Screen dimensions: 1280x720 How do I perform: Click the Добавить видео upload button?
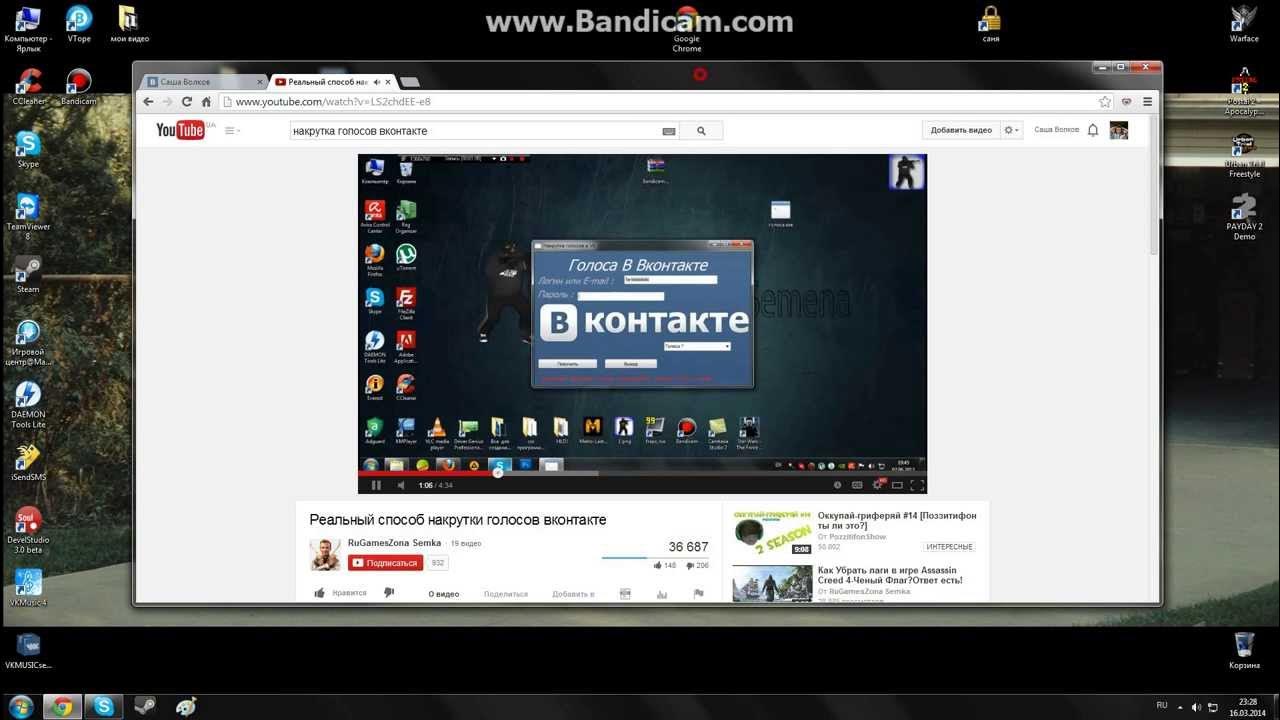point(961,130)
